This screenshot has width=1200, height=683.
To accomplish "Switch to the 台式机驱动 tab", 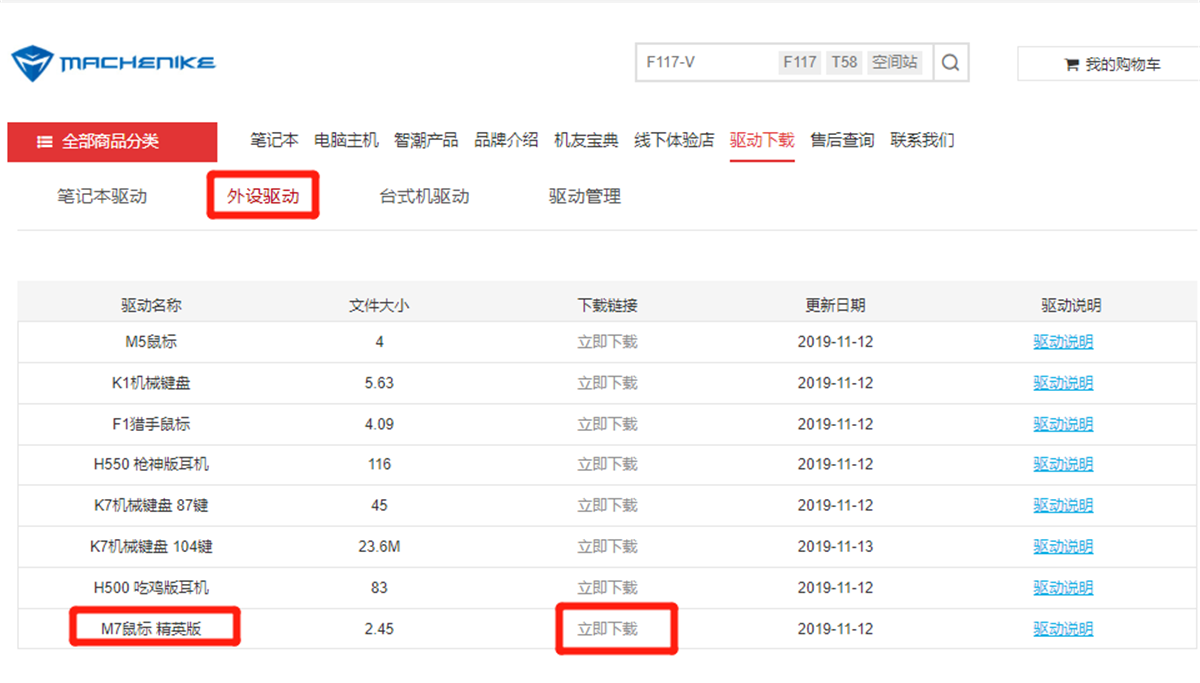I will click(424, 196).
